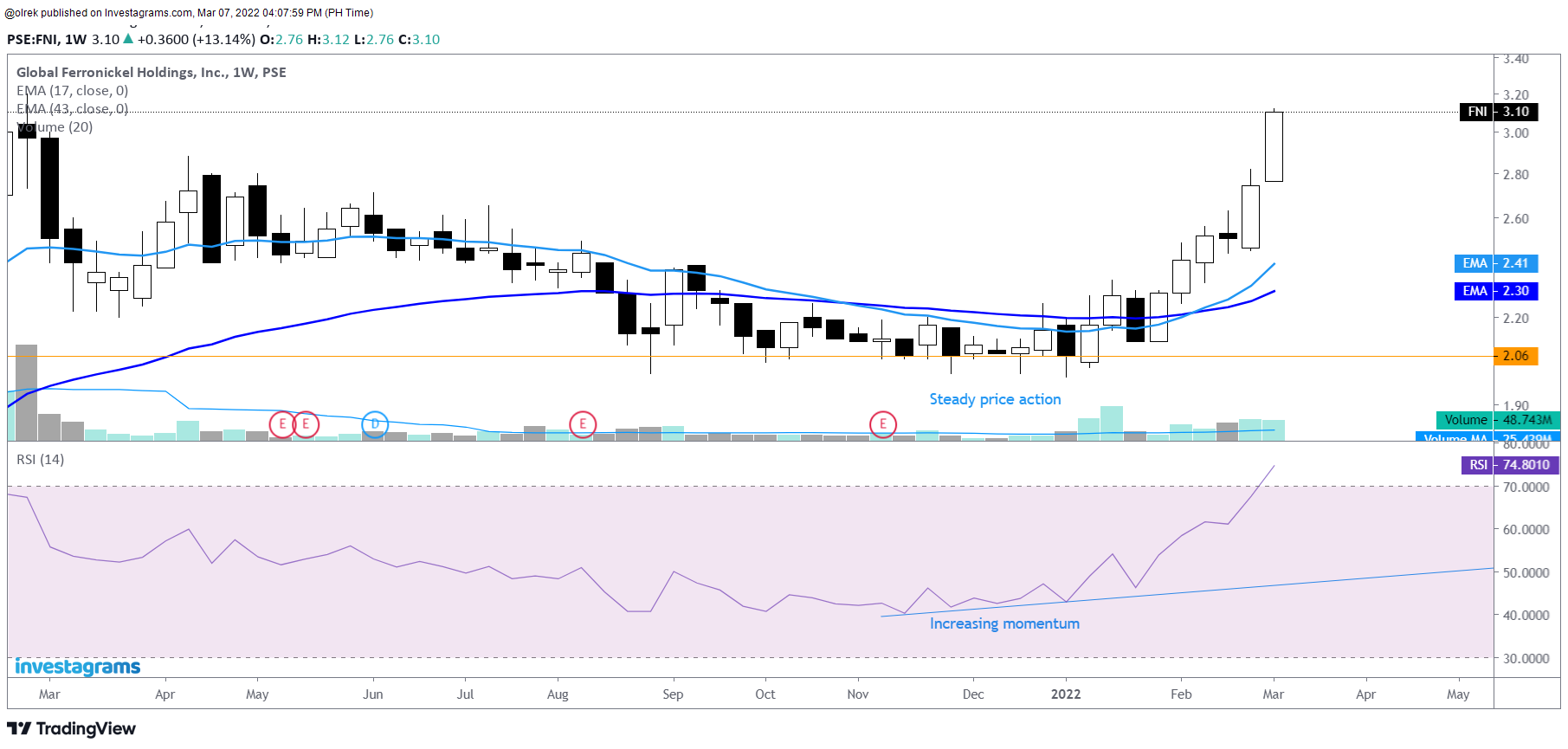Select the black FNI 3.10 price tag
Viewport: 1568px width, 749px height.
click(1499, 112)
